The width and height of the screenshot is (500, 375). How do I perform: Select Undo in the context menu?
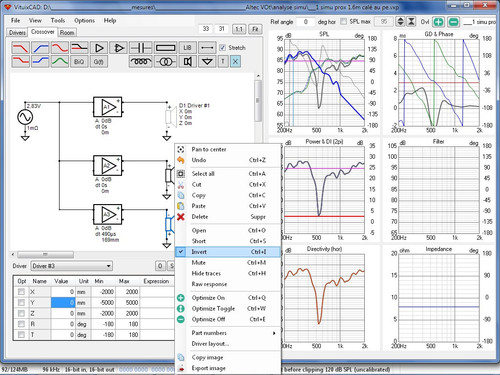[228, 160]
